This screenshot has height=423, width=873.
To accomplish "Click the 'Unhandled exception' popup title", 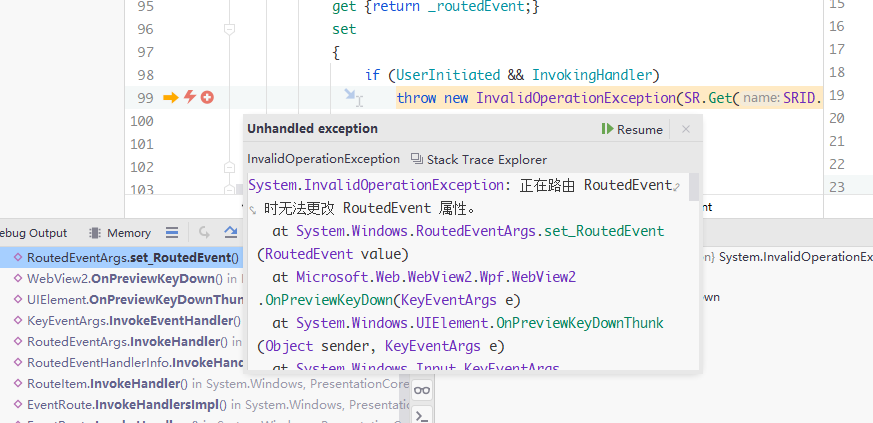I will click(x=312, y=129).
